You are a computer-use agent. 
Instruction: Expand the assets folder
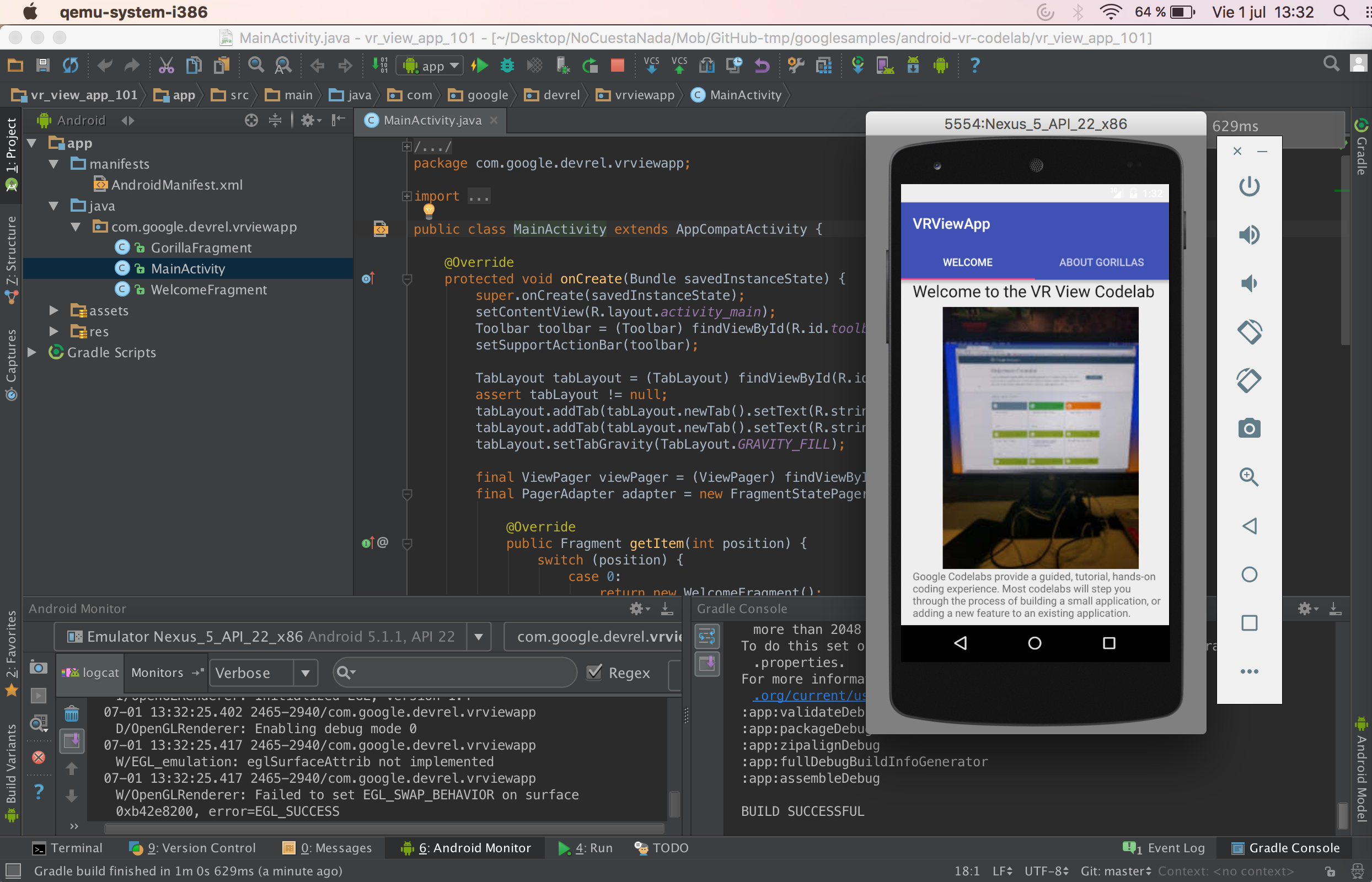click(54, 310)
